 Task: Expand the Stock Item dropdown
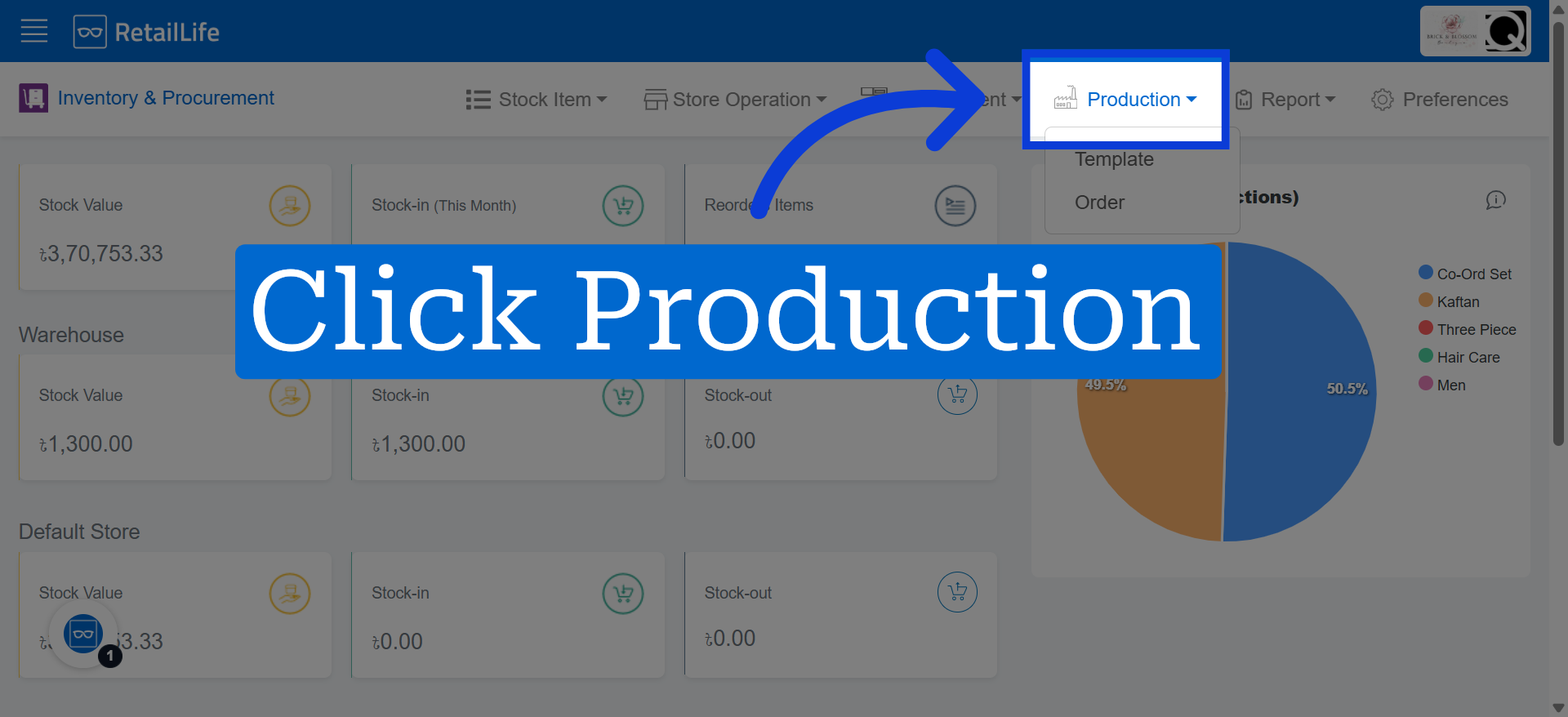click(x=537, y=100)
